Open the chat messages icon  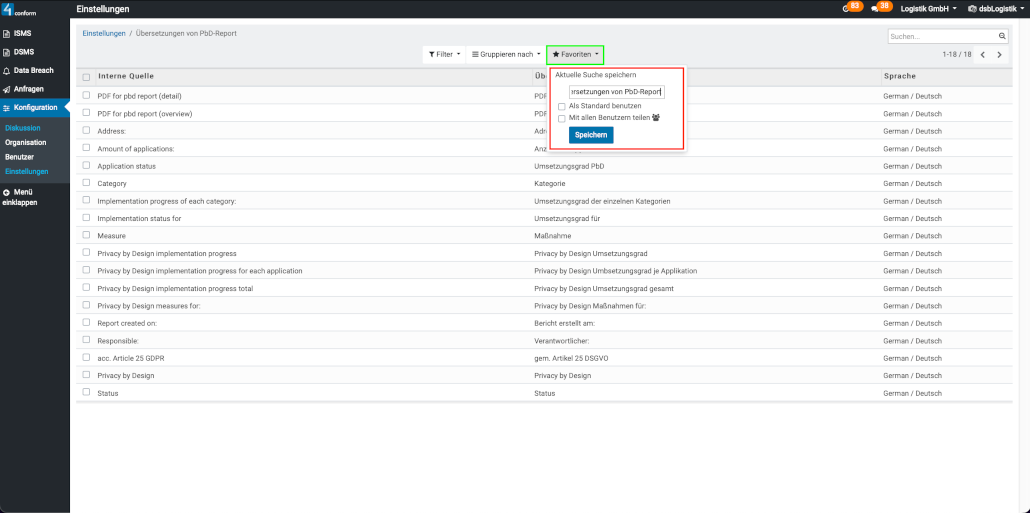point(877,8)
